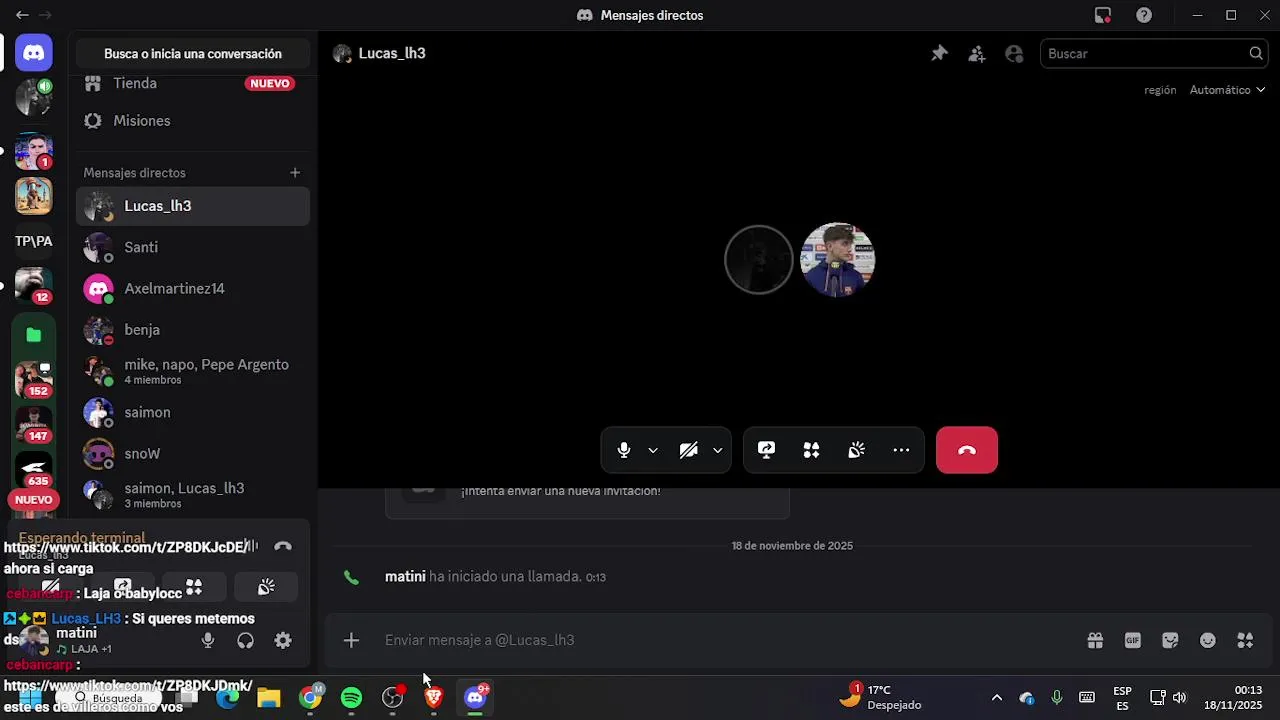The height and width of the screenshot is (720, 1280).
Task: Open Discord help icon
Action: tap(1144, 15)
